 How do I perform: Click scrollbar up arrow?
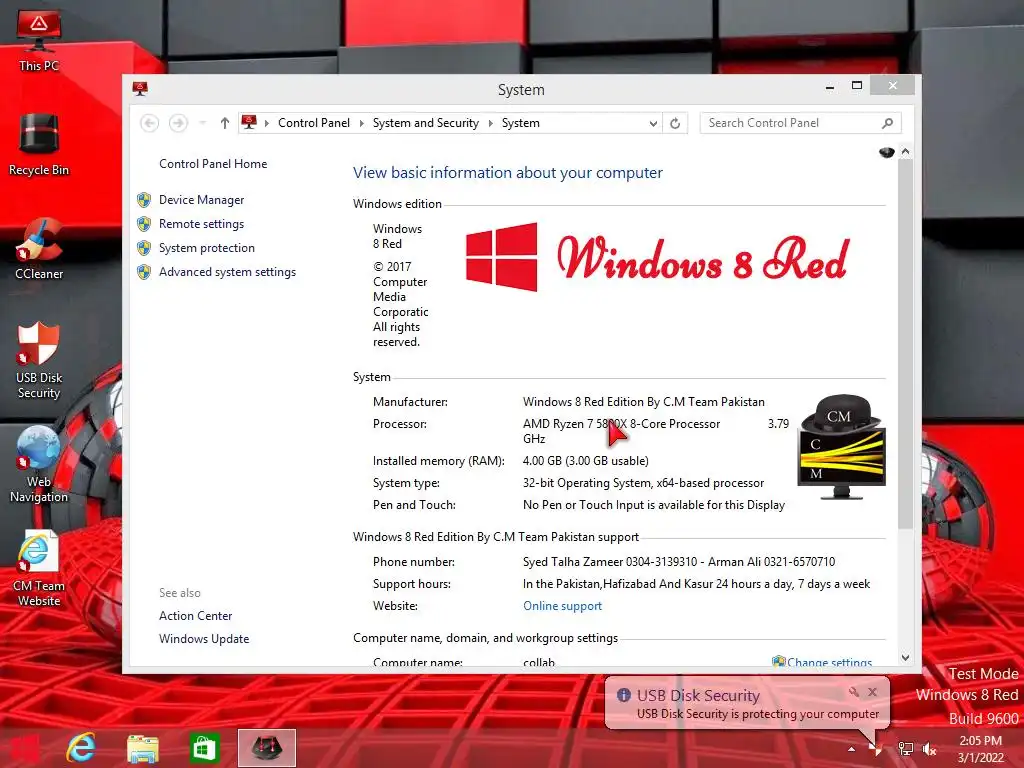click(x=905, y=152)
